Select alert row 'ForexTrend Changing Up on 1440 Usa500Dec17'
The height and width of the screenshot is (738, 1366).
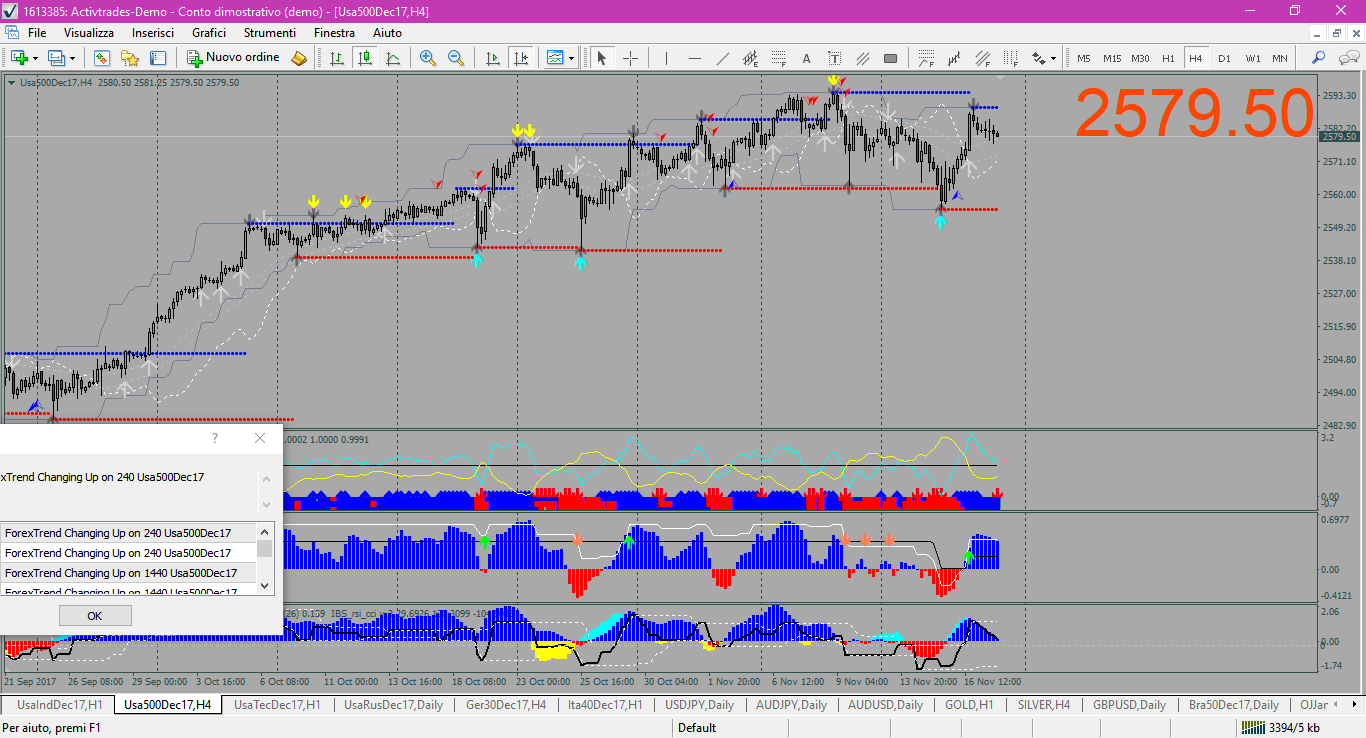(x=128, y=573)
